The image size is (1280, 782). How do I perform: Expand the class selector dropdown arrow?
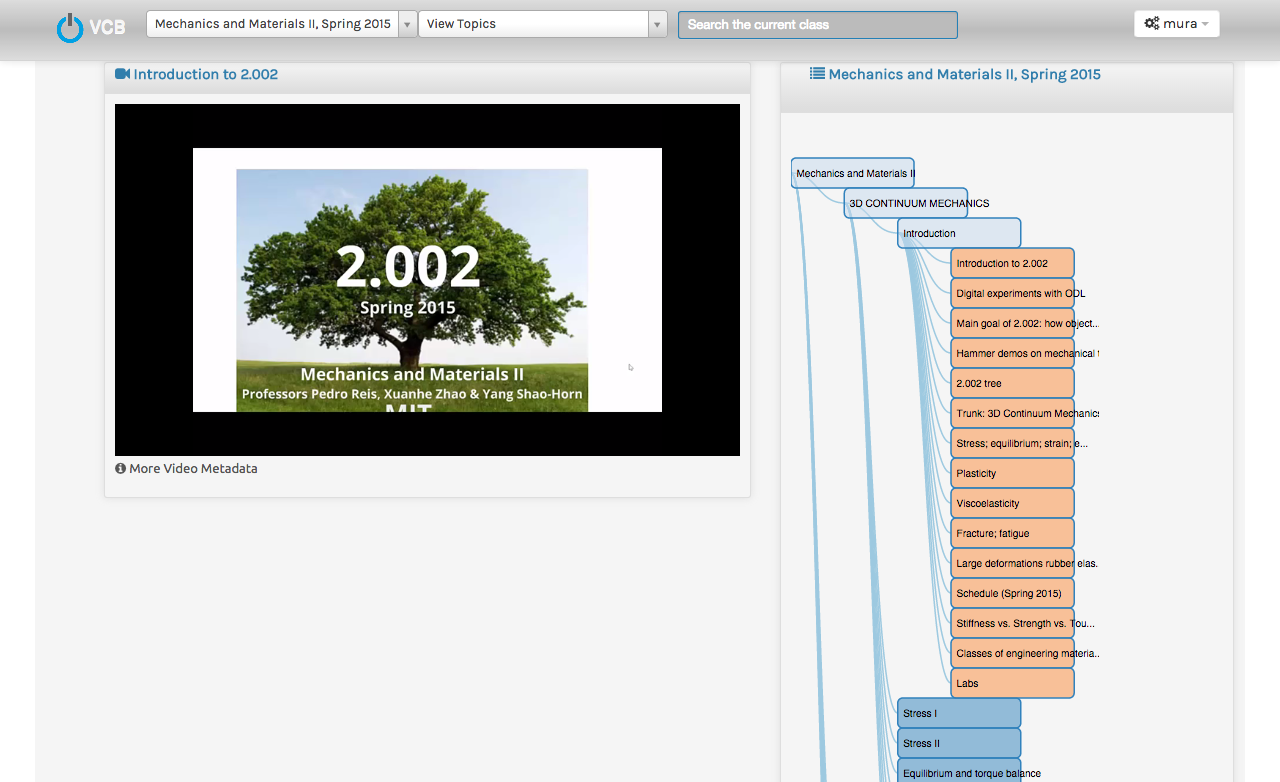[x=407, y=24]
